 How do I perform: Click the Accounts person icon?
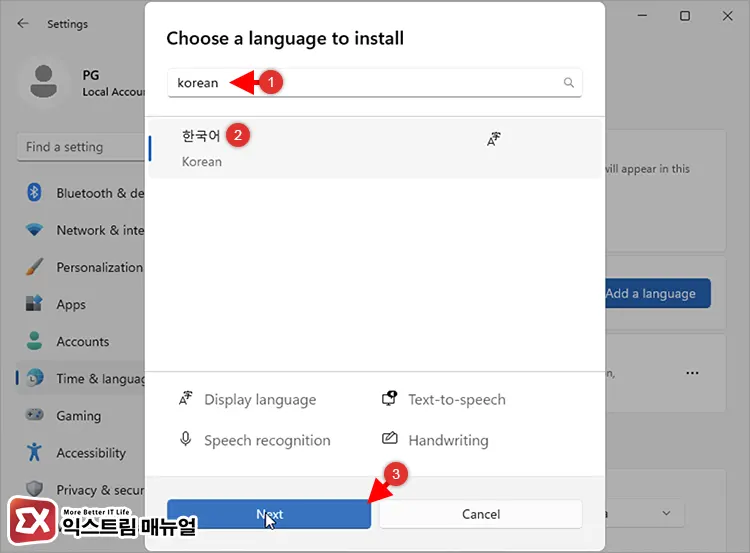(x=35, y=341)
